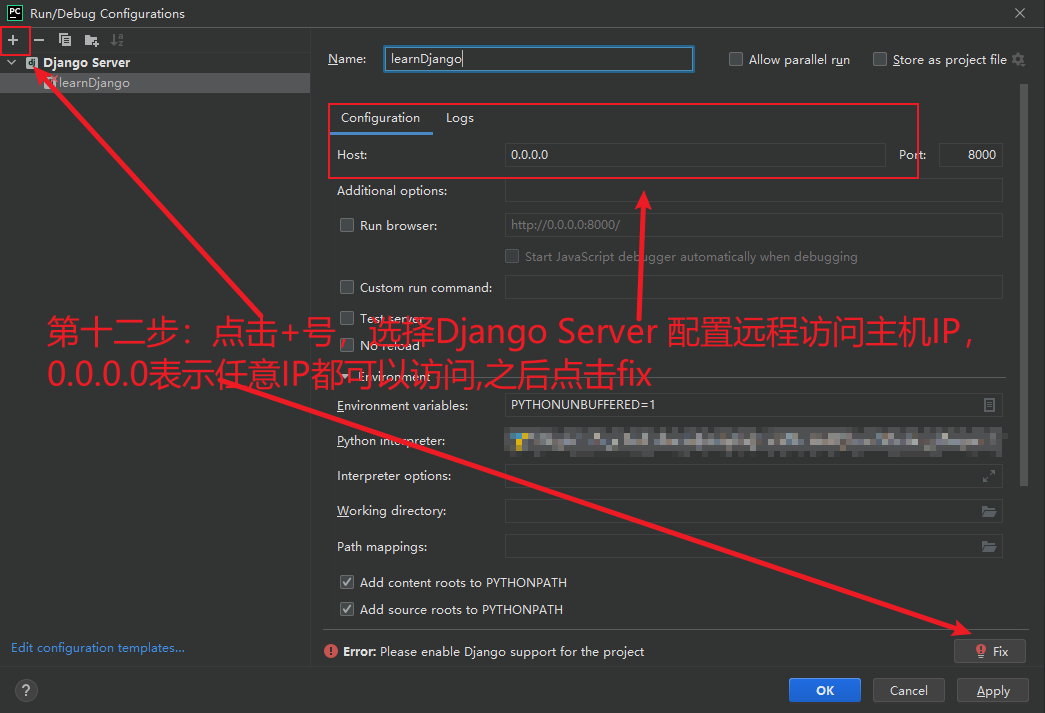Open Edit configuration templates link
Viewport: 1045px width, 713px height.
click(x=98, y=648)
